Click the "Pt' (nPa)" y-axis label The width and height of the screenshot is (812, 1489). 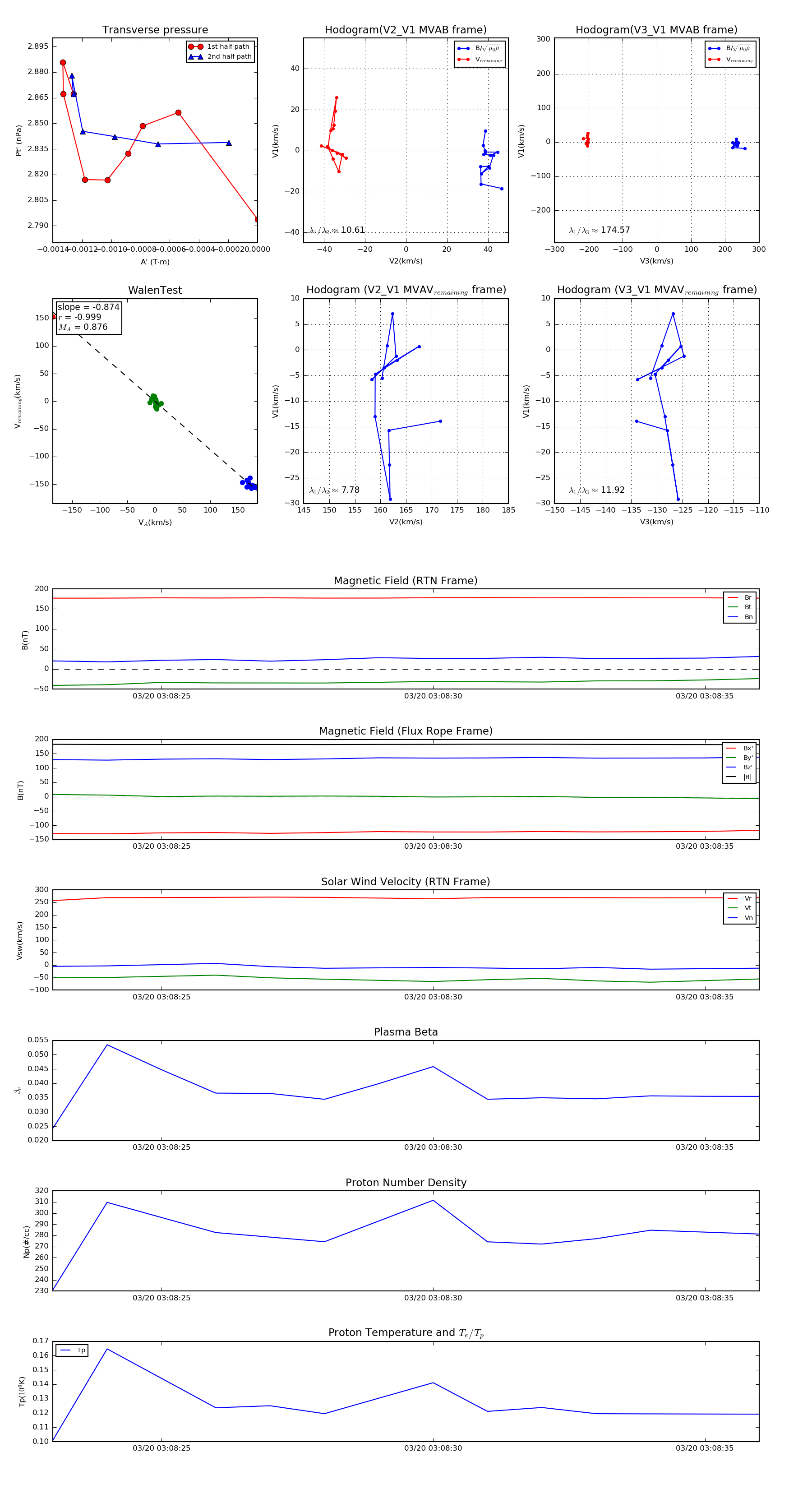click(x=18, y=140)
